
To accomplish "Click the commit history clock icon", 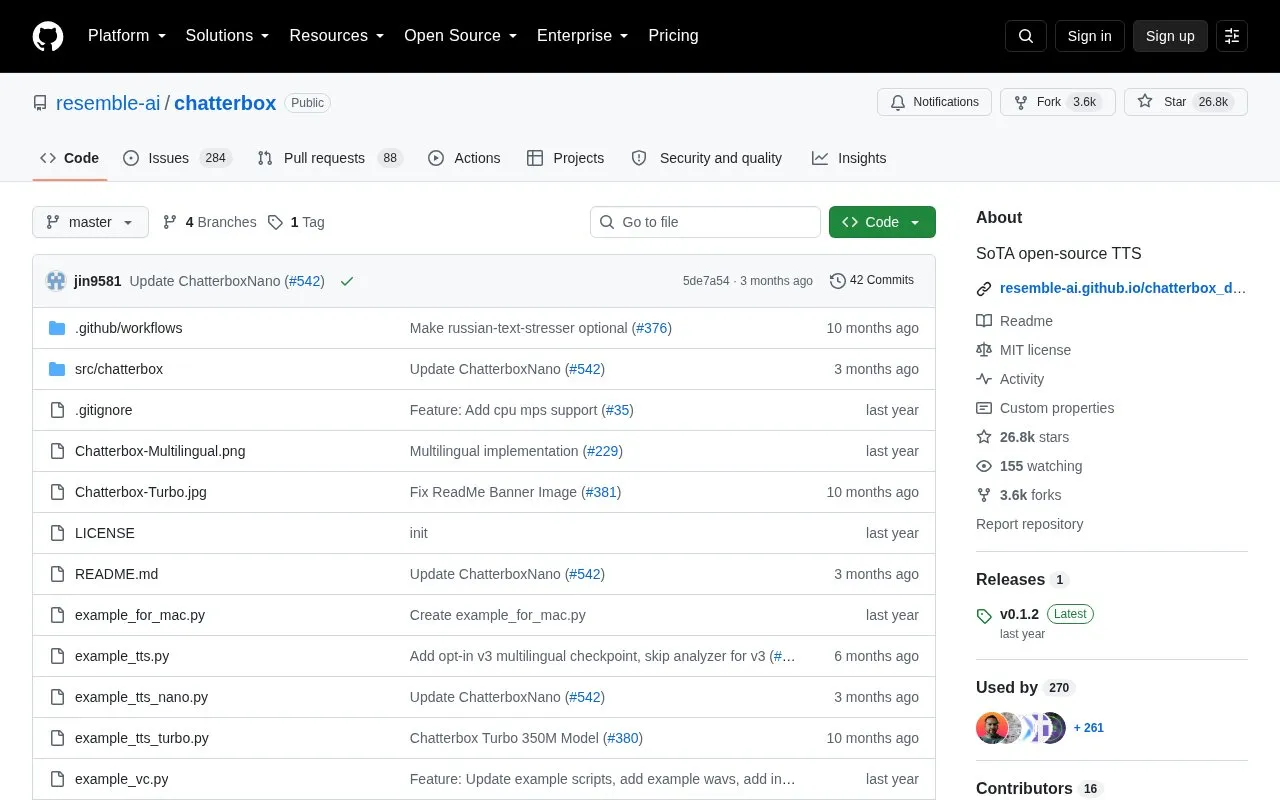I will (838, 281).
